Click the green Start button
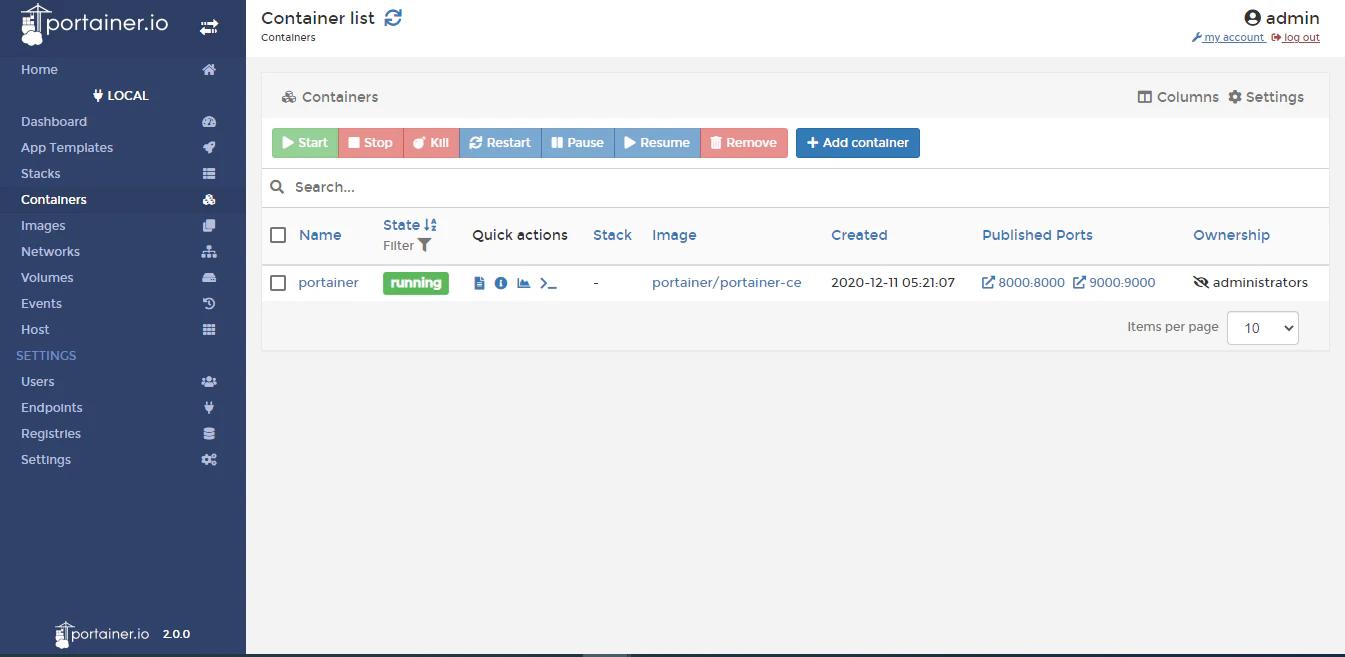Image resolution: width=1345 pixels, height=657 pixels. [x=305, y=143]
